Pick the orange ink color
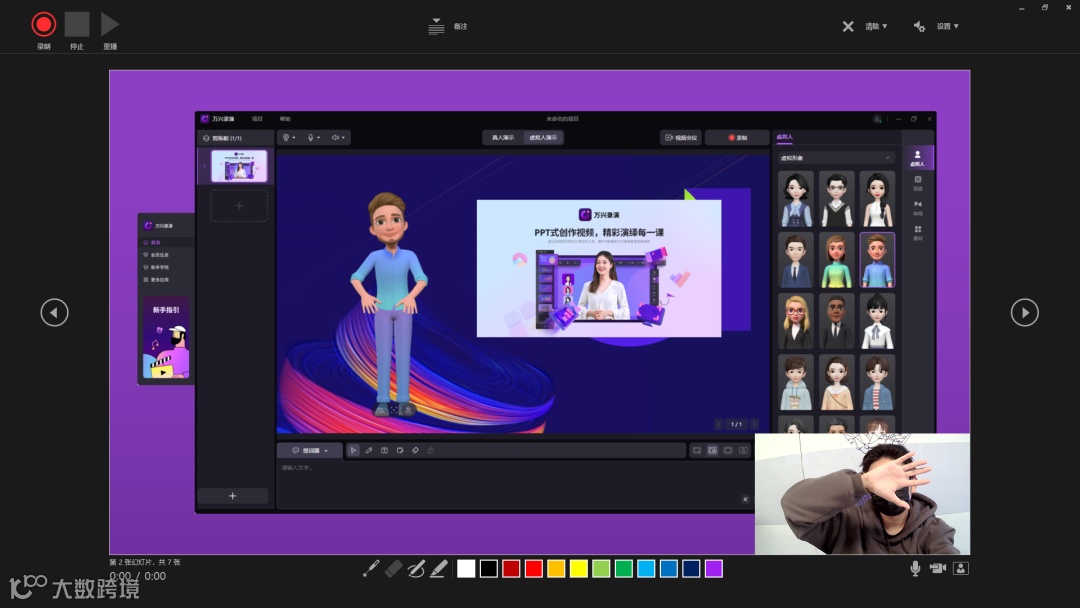 point(556,569)
